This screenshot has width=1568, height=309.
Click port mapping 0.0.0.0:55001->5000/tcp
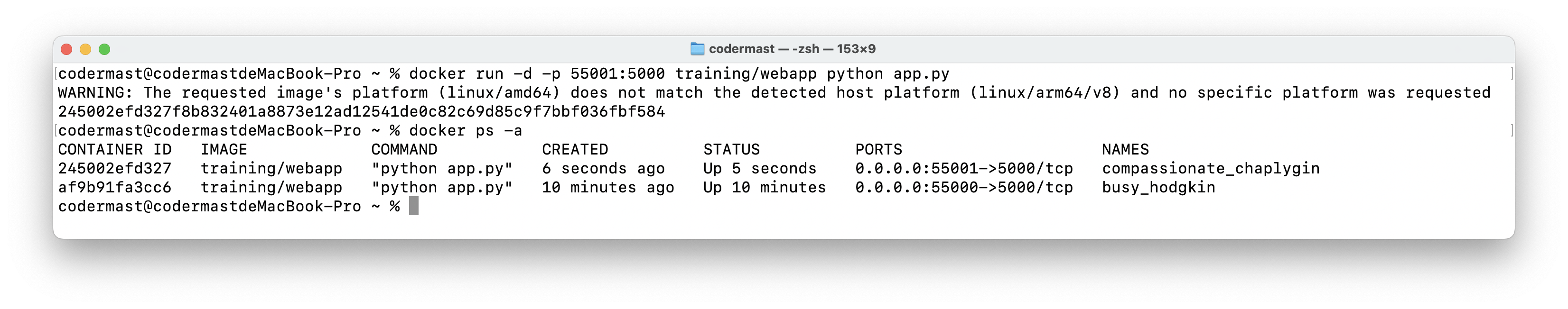964,169
